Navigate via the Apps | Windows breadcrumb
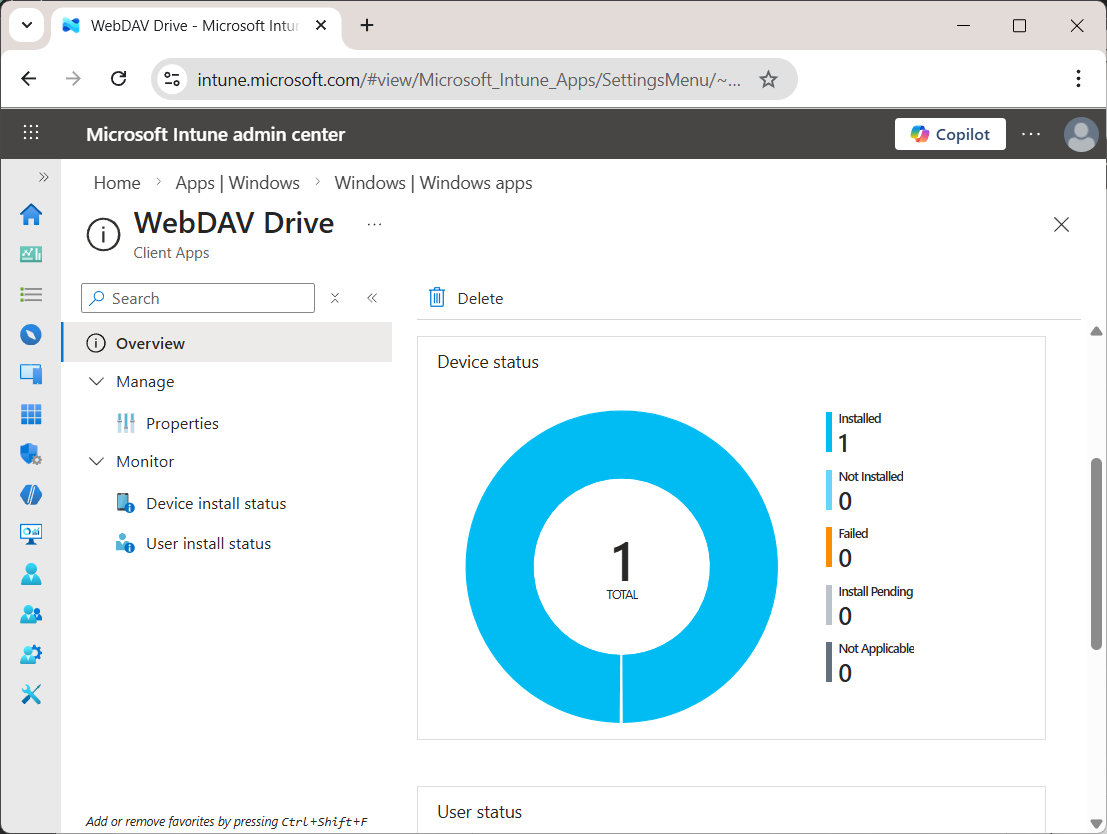 tap(238, 182)
